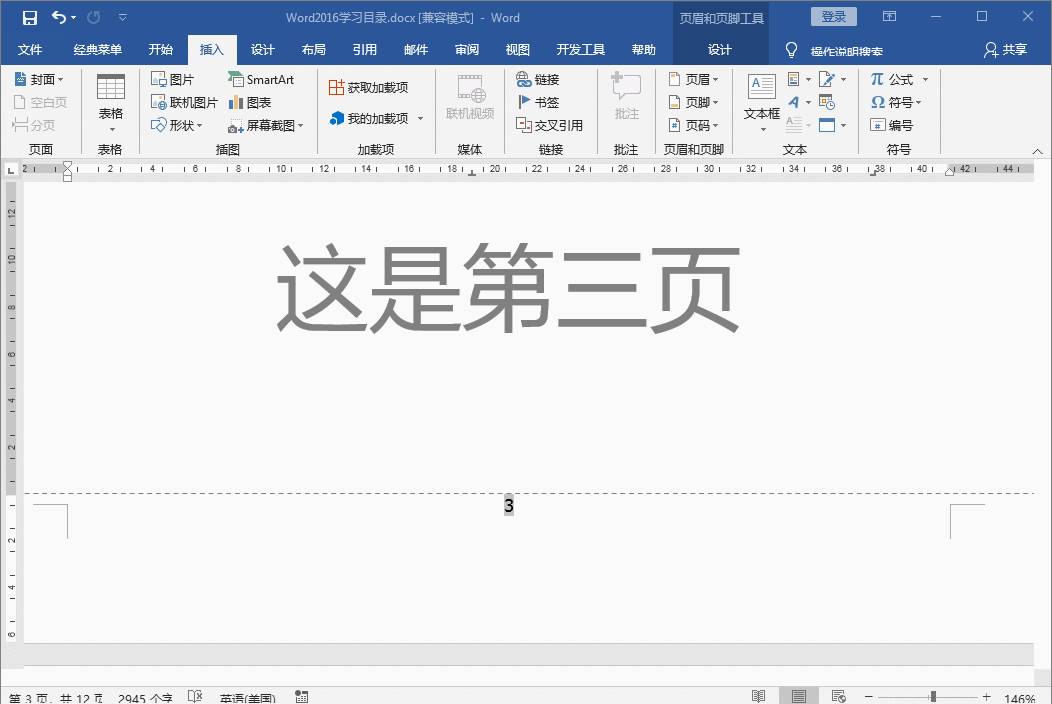Switch to the 引用 tab
This screenshot has height=704, width=1052.
[x=364, y=50]
